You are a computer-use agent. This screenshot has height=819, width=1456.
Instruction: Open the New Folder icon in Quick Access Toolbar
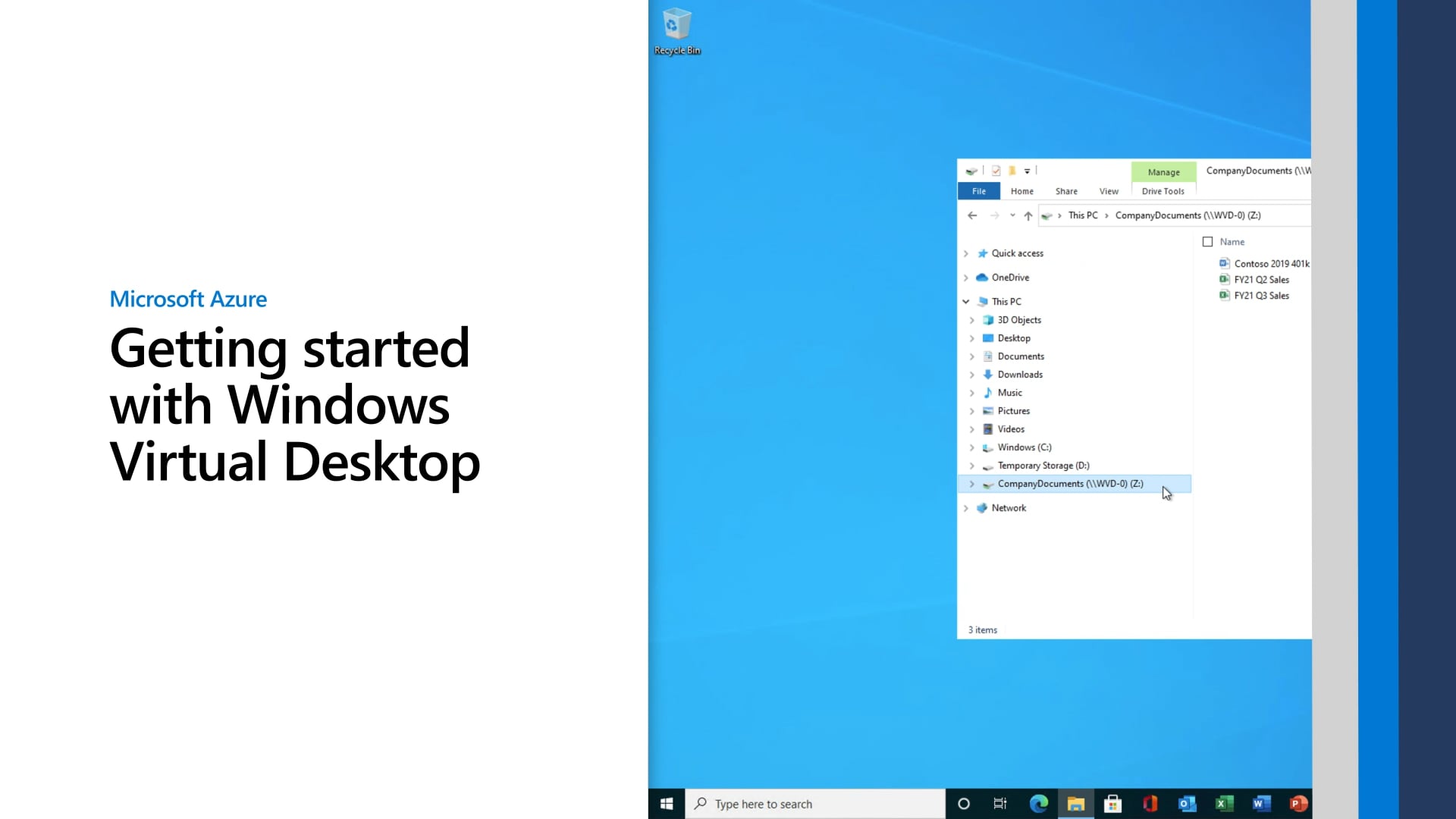(1012, 171)
